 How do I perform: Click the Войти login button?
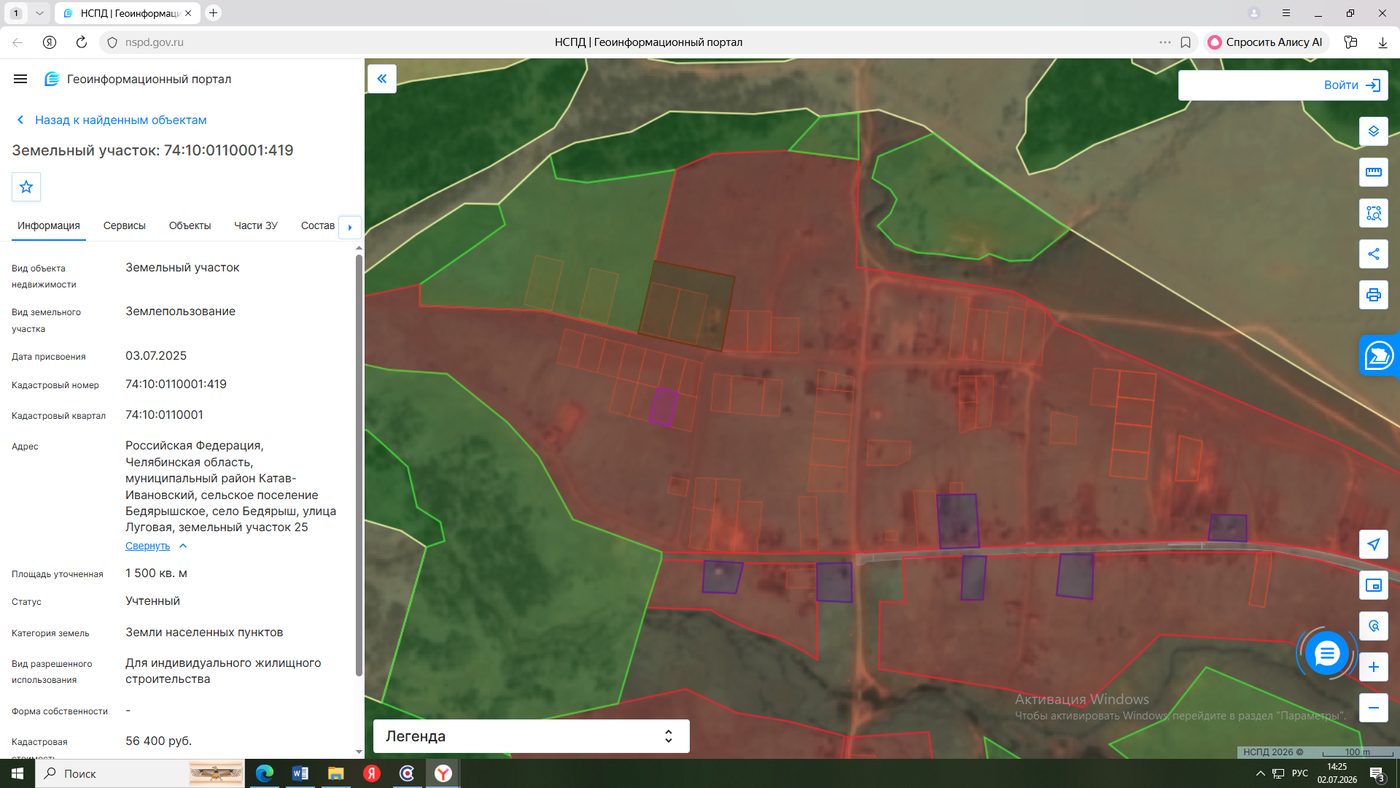coord(1283,85)
